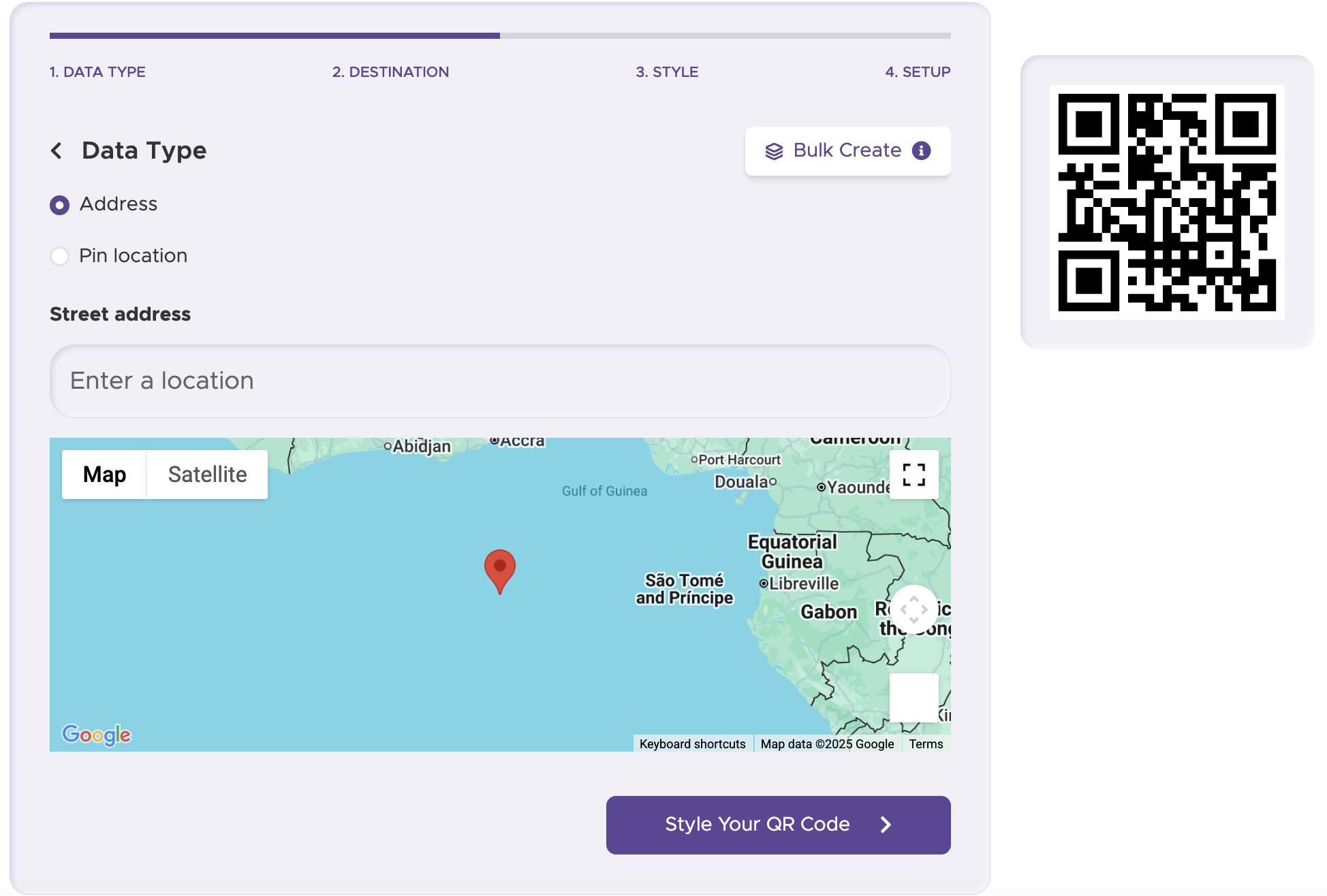Open fullscreen view on the map

[x=914, y=474]
